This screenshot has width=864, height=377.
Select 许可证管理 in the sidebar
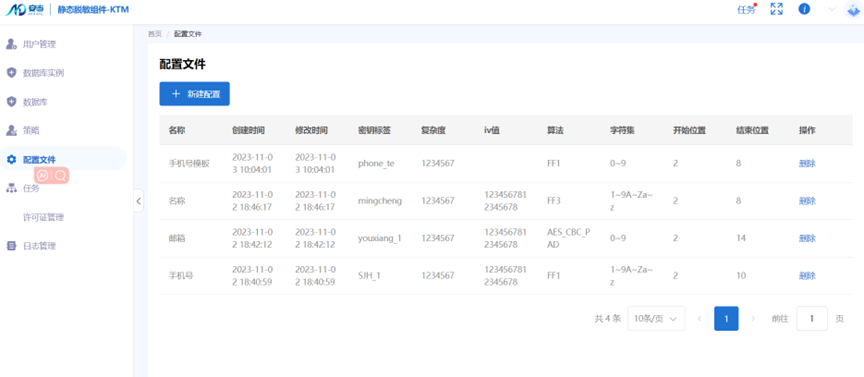pos(44,217)
